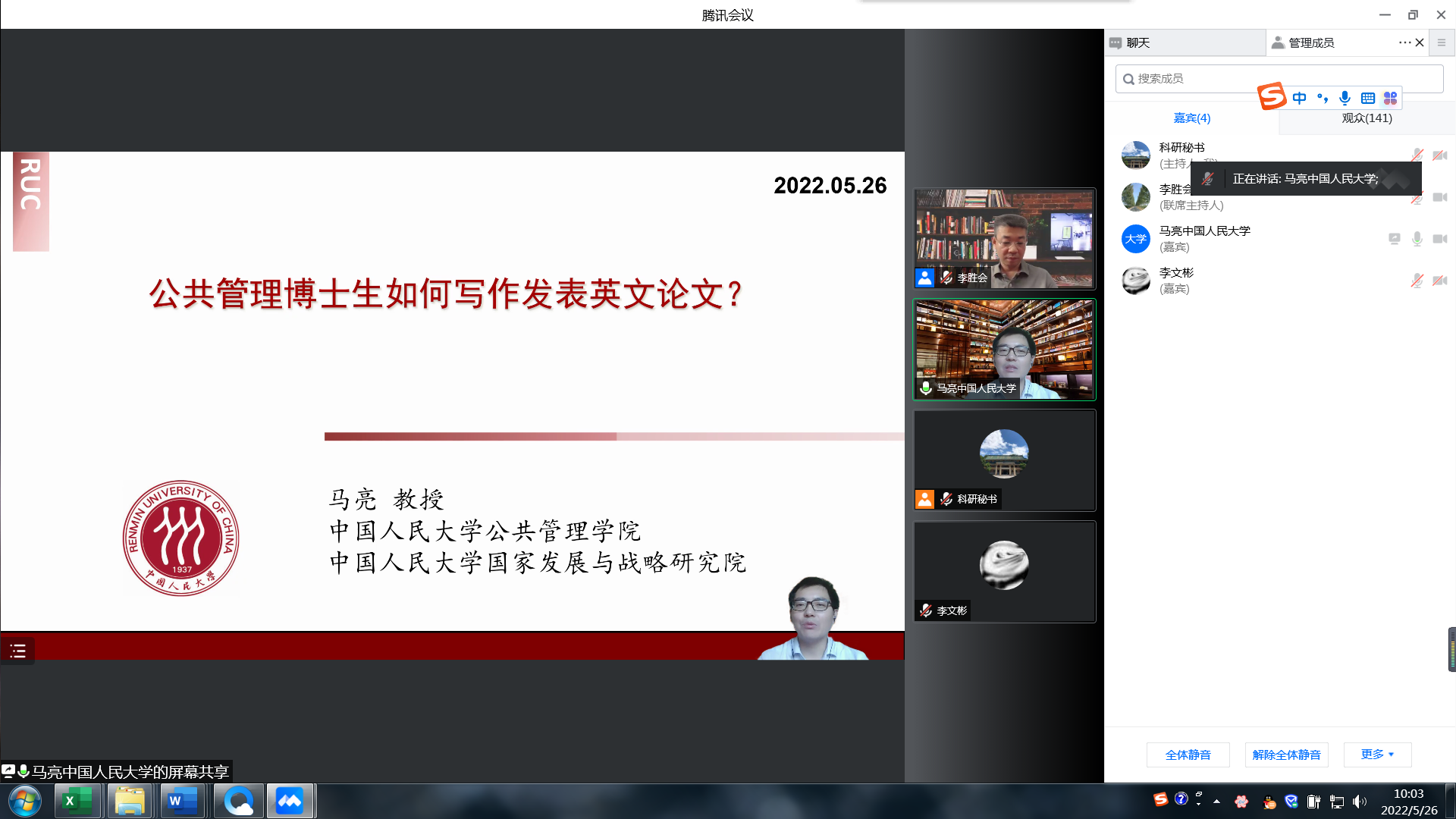Open the side panel hamburger menu
This screenshot has height=819, width=1456.
click(x=1442, y=42)
